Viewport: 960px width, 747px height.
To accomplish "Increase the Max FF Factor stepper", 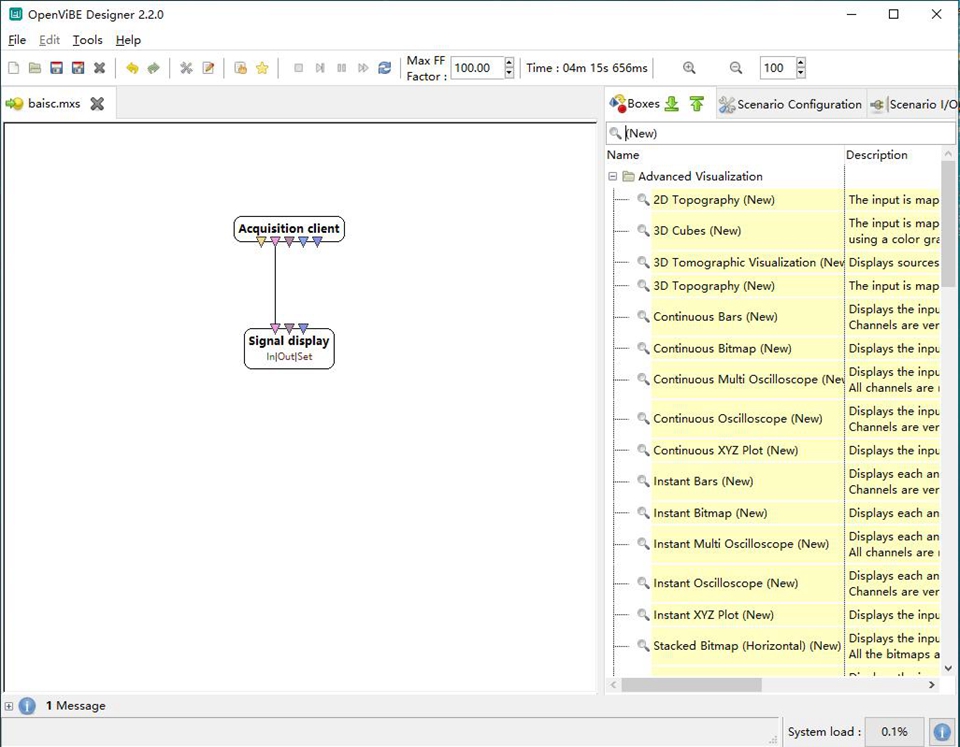I will click(509, 63).
